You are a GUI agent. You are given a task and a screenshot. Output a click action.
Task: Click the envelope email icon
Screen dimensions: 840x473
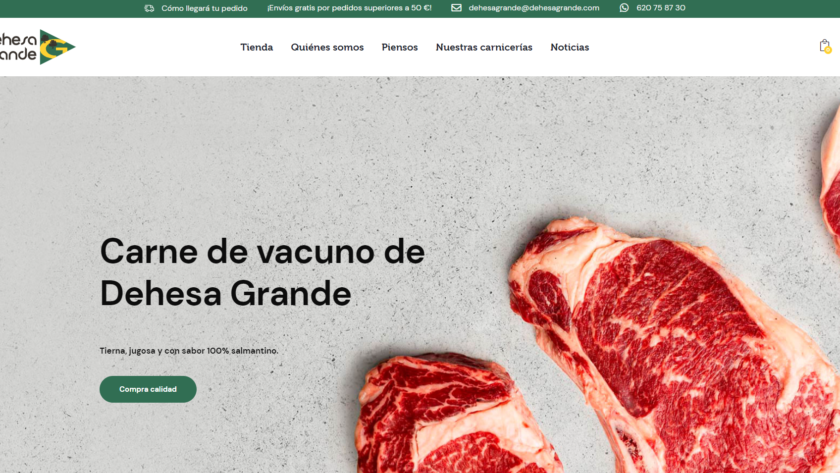[456, 7]
